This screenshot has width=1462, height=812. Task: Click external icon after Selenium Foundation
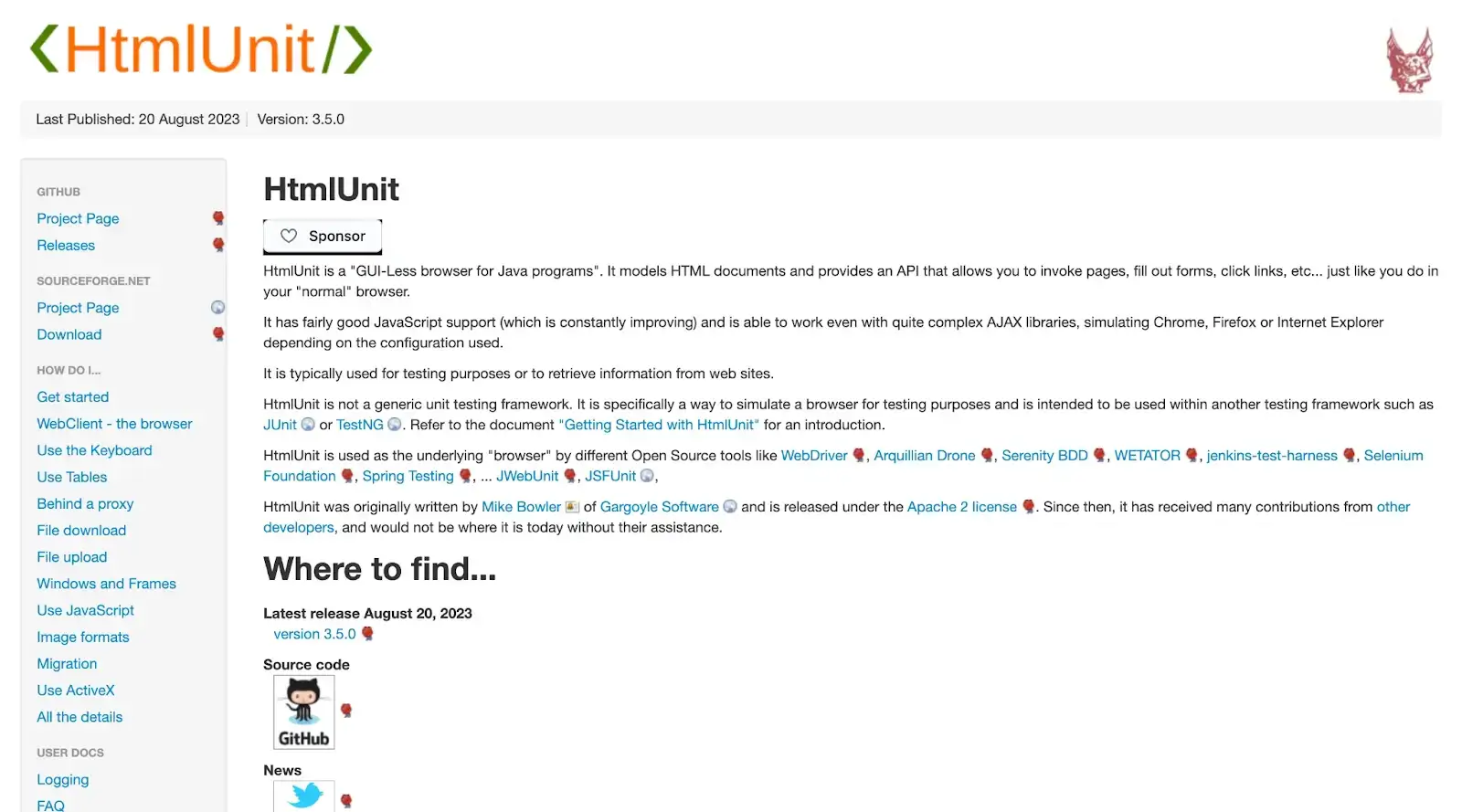click(x=347, y=476)
